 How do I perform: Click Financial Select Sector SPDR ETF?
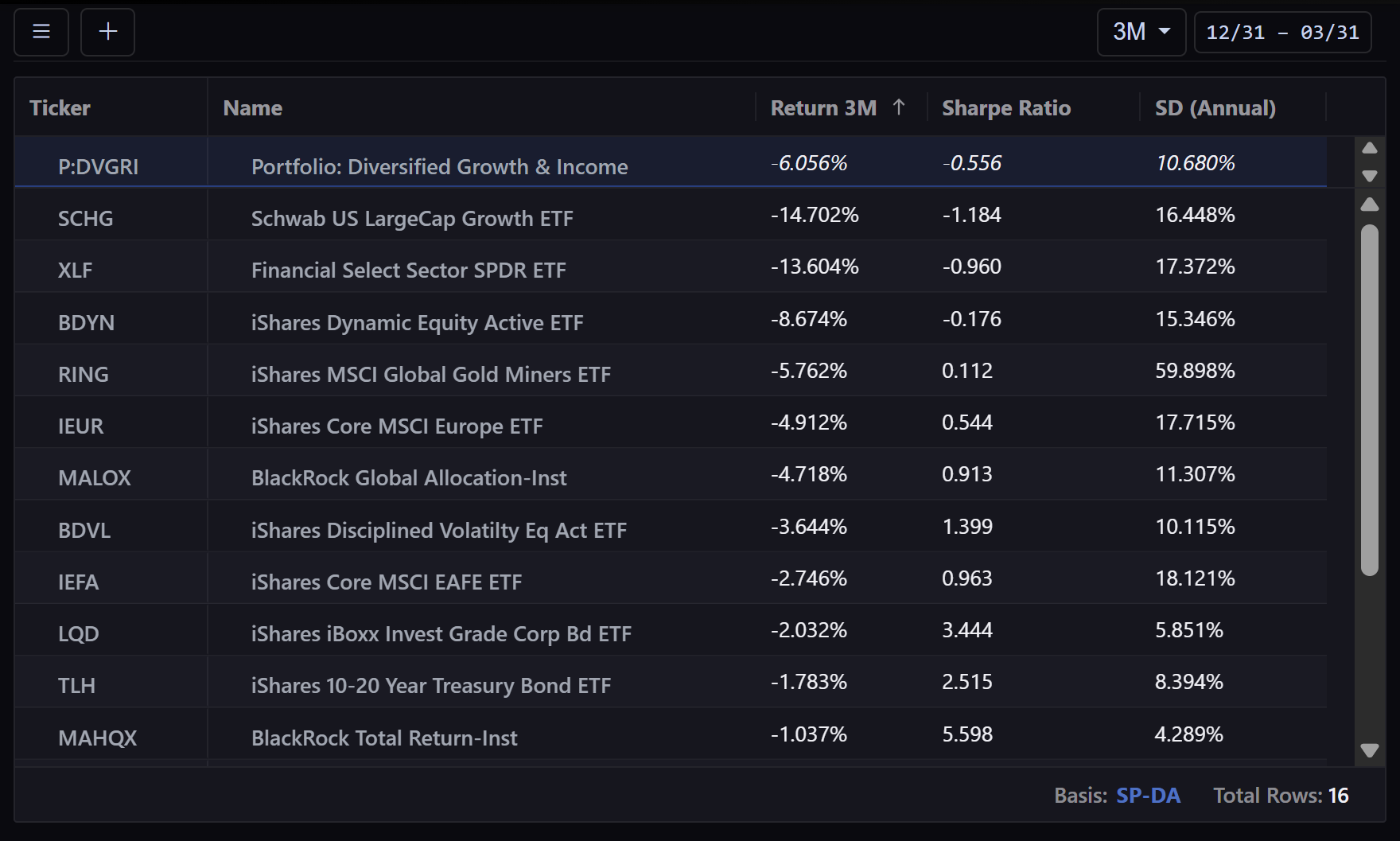[409, 270]
